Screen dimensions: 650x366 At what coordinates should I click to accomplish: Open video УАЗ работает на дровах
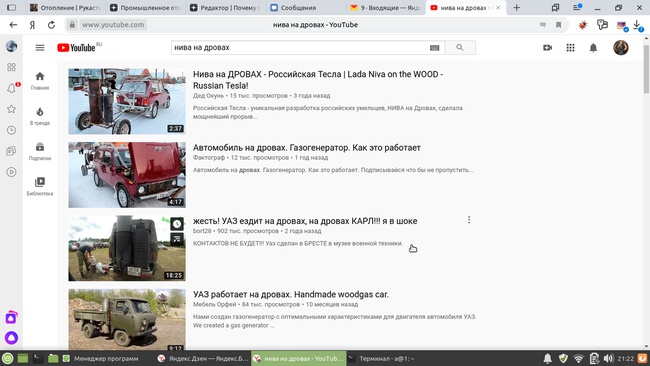click(x=291, y=294)
